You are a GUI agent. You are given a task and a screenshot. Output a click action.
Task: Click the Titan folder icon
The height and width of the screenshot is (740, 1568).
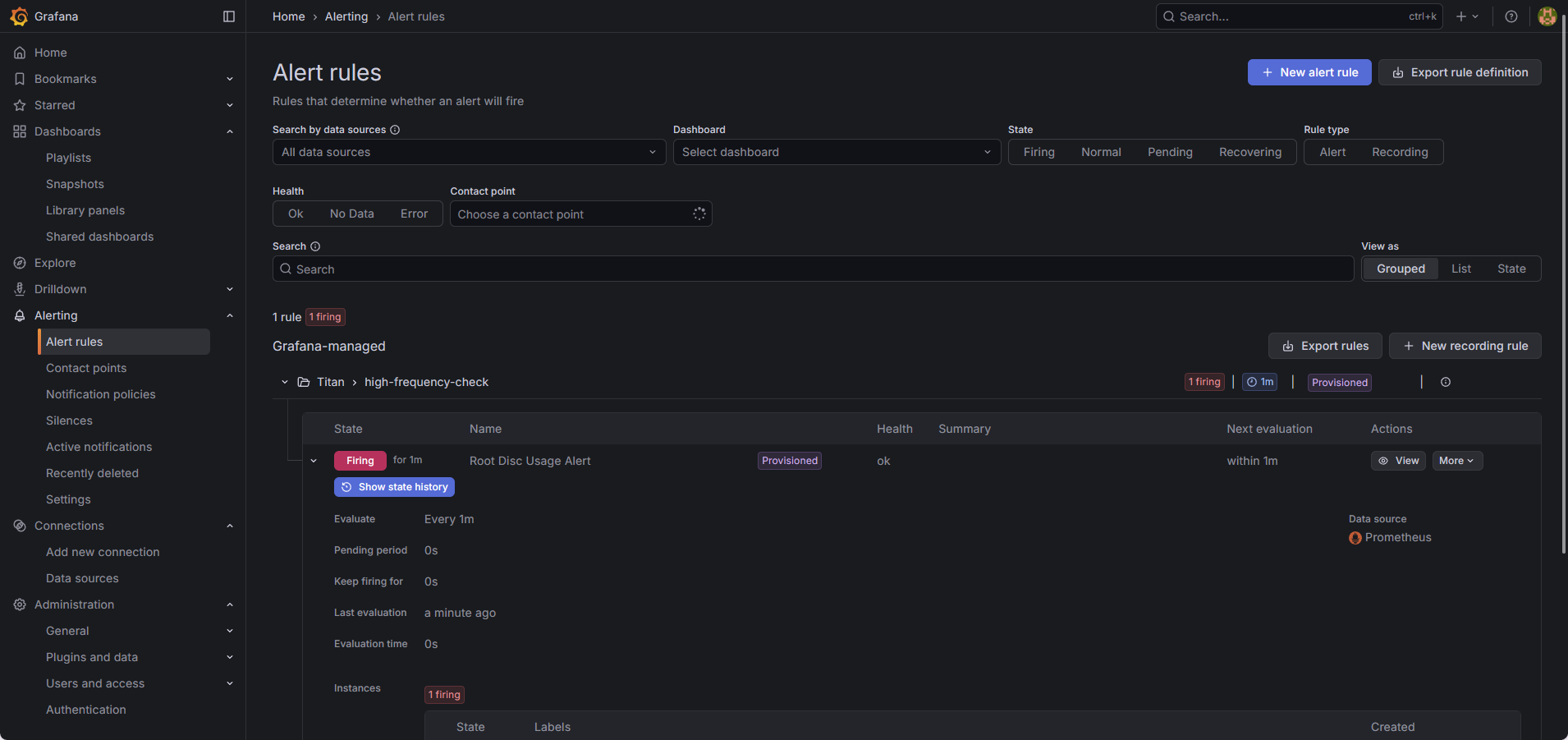click(304, 382)
